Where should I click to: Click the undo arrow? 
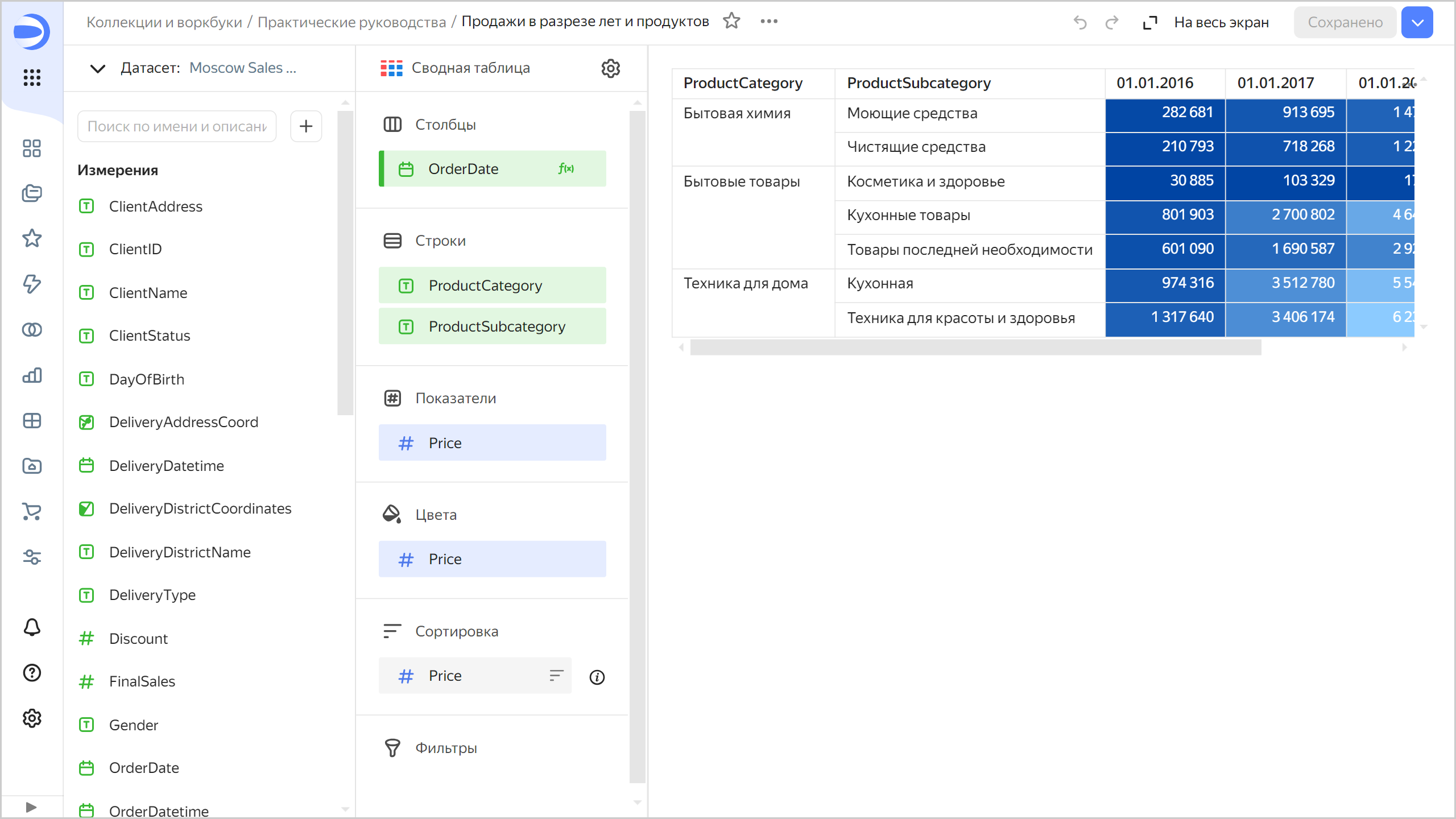1079,23
